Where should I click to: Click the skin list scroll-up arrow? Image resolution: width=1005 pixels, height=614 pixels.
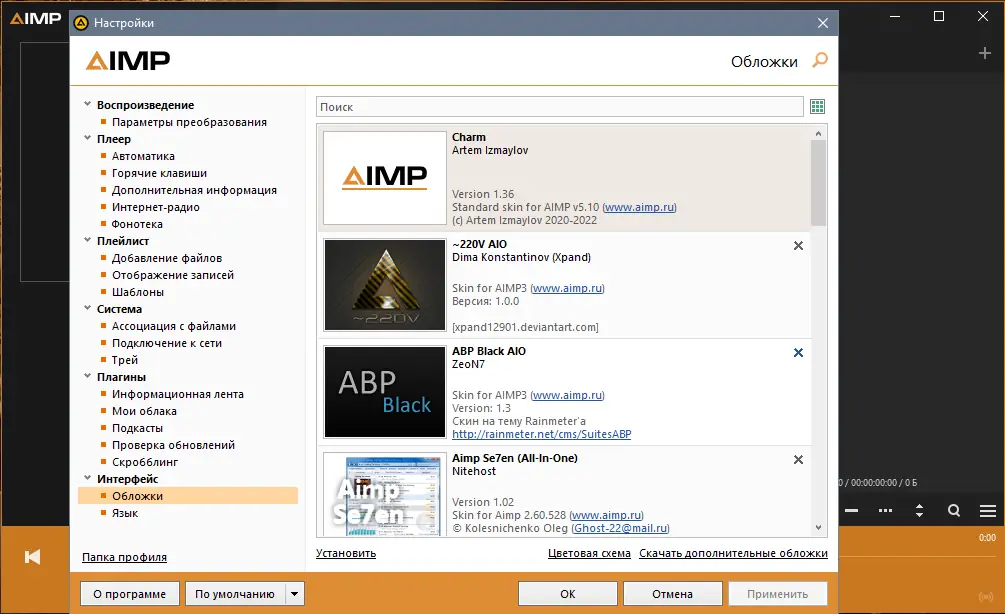(x=818, y=133)
